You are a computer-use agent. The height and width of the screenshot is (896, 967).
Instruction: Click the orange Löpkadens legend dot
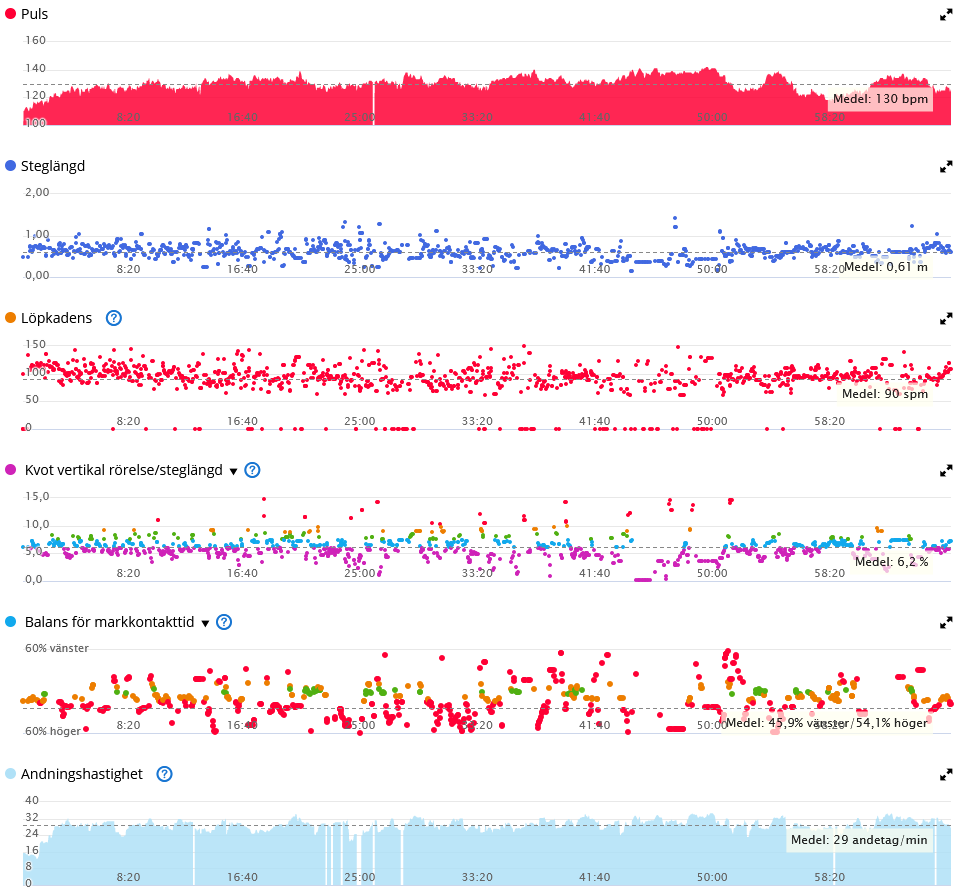[x=10, y=318]
